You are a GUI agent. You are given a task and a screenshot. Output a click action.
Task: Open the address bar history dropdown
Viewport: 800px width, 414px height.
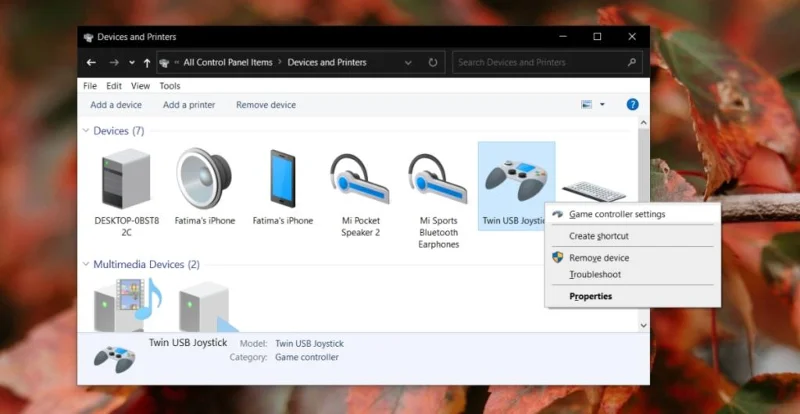click(x=408, y=63)
